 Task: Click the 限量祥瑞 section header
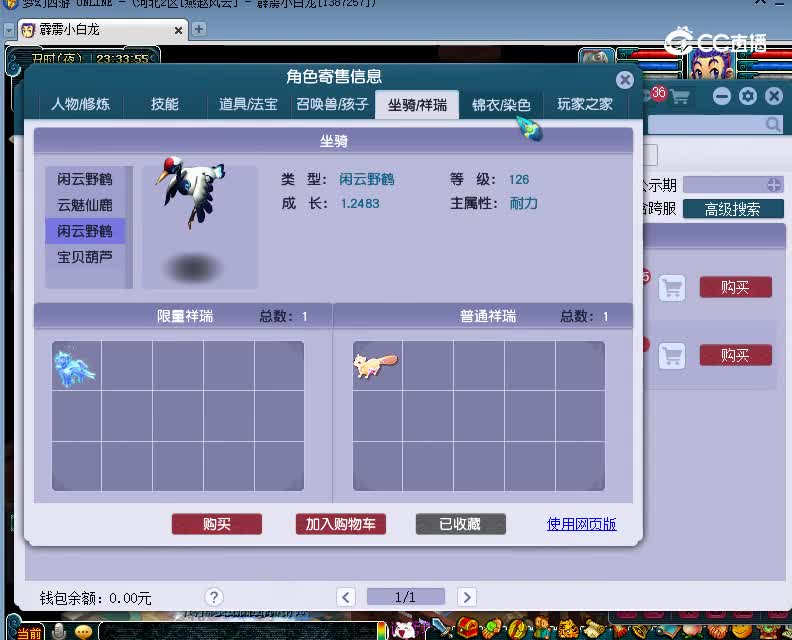(183, 316)
